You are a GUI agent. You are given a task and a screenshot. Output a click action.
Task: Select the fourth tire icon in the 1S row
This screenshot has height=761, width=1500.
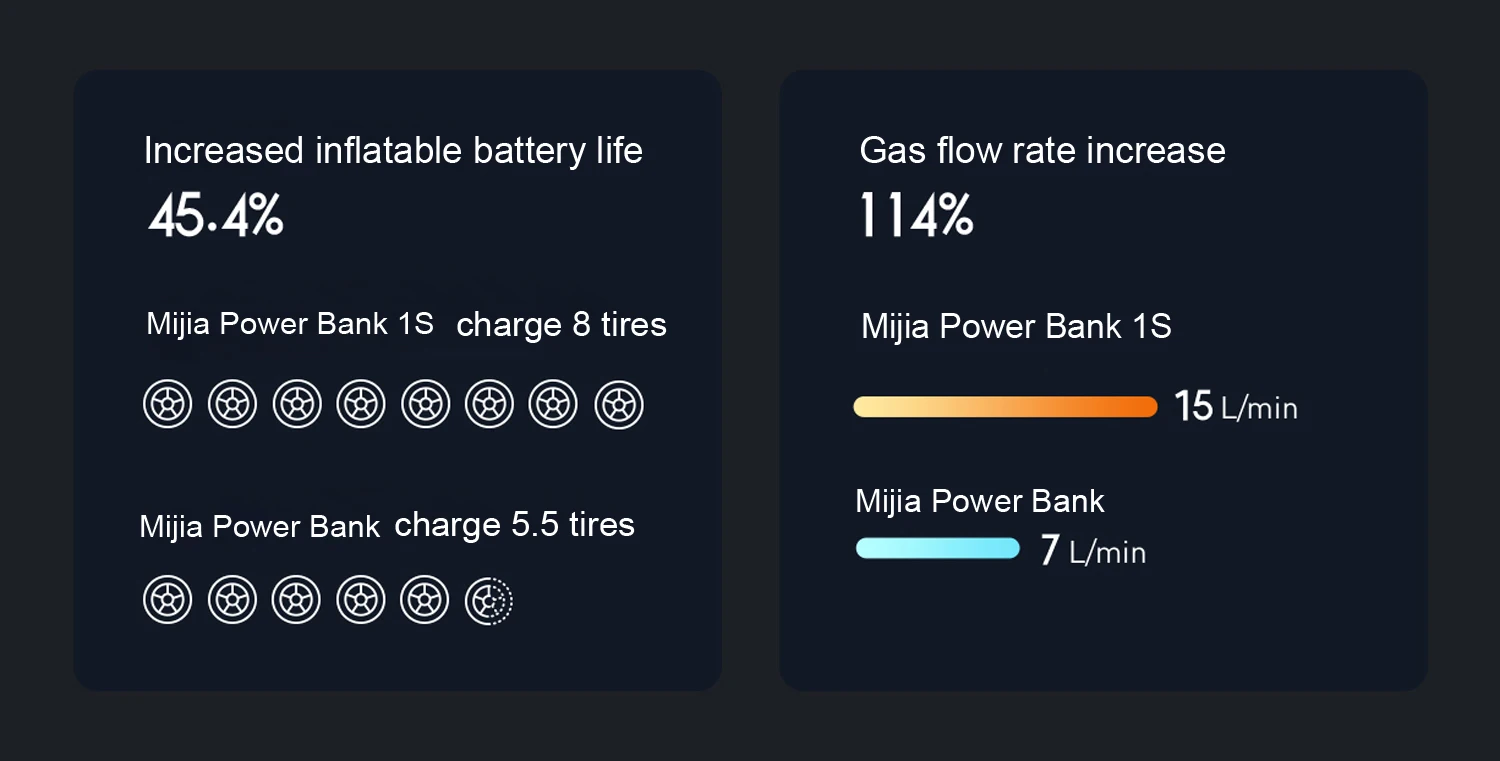361,406
